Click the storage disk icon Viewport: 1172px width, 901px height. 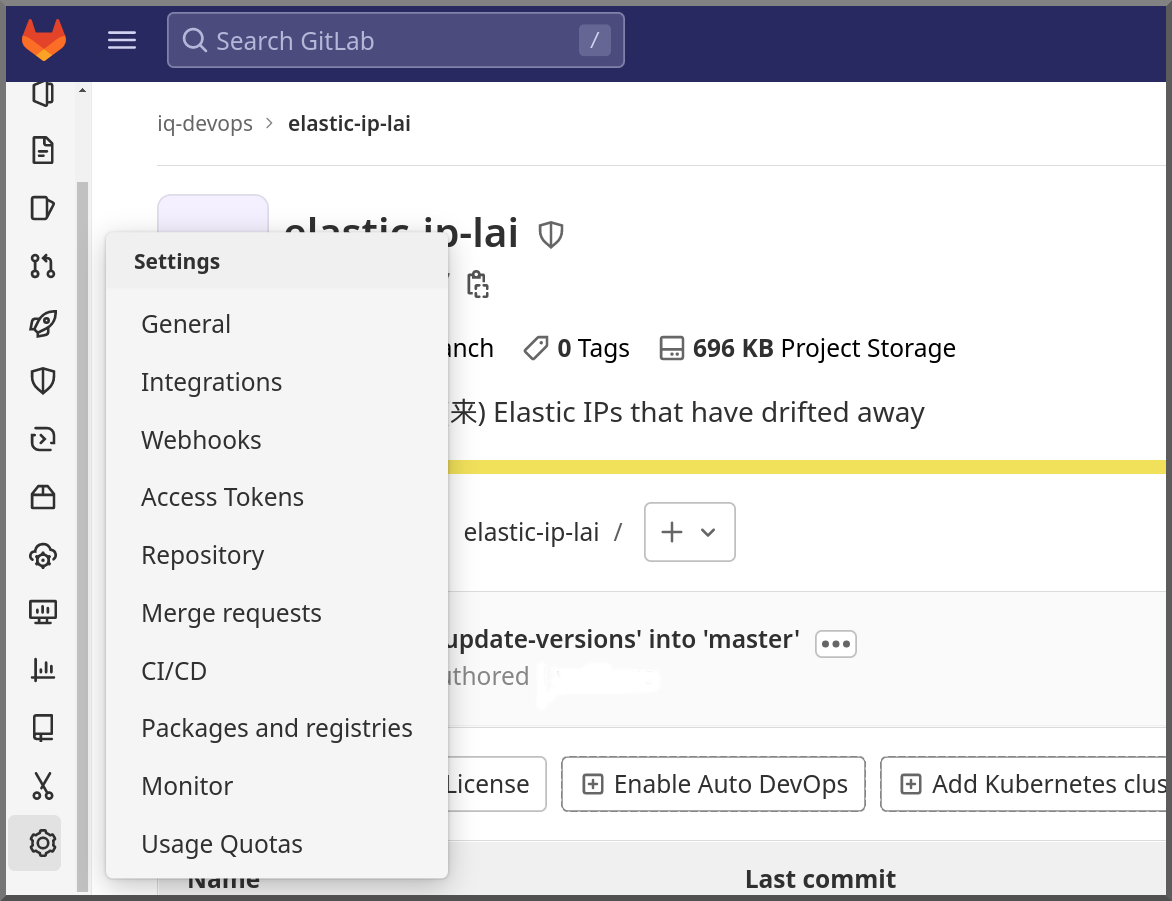(x=671, y=348)
